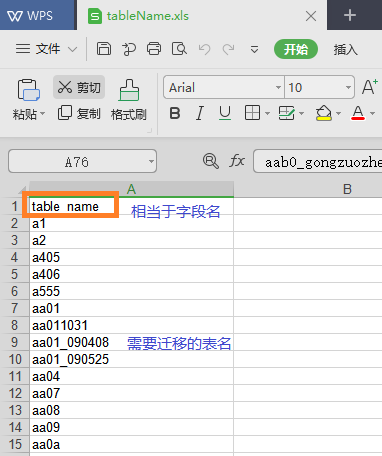Expand the borders dropdown arrow
This screenshot has height=456, width=382.
[x=267, y=114]
